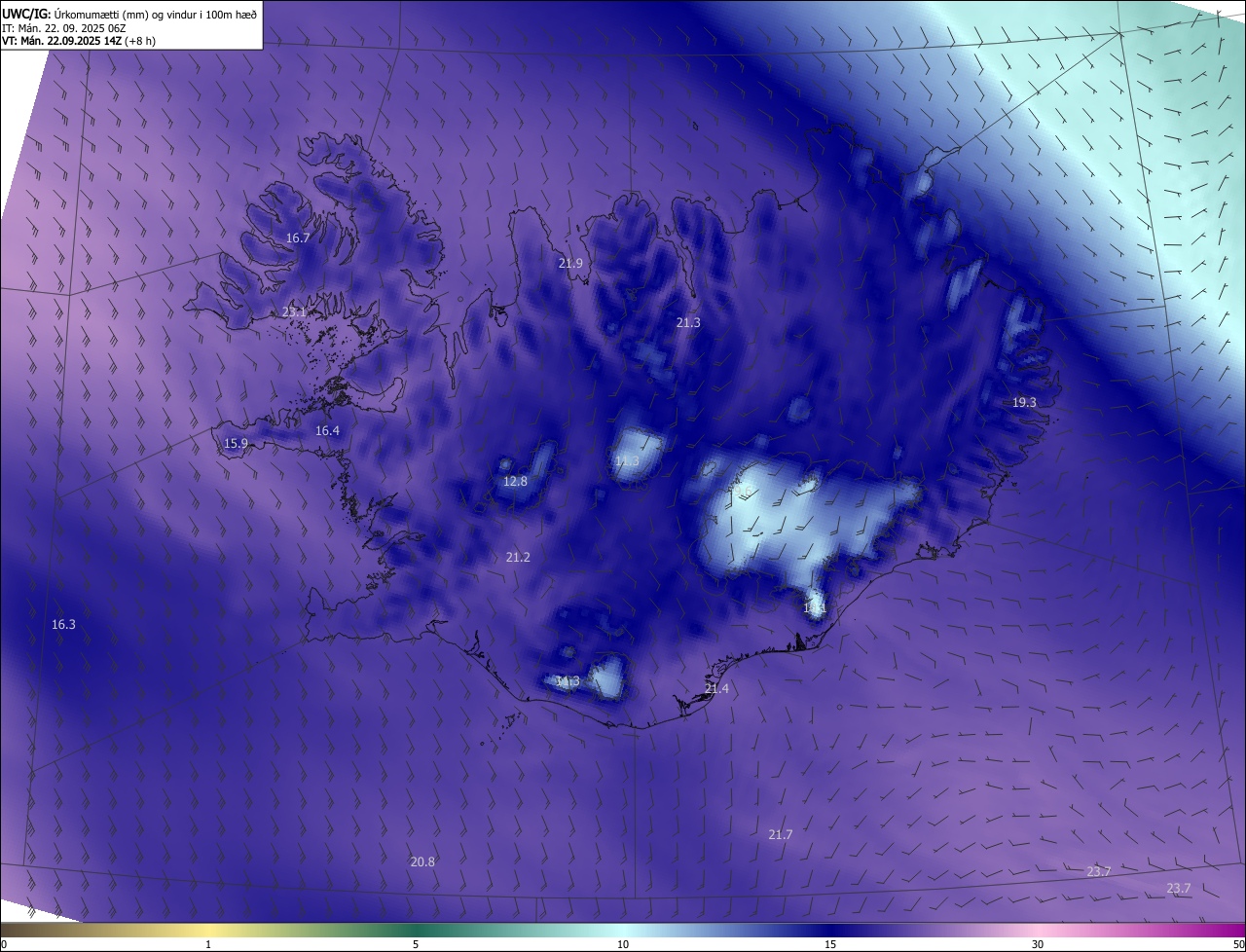Pick the yellow color band above tick 1

[x=208, y=930]
